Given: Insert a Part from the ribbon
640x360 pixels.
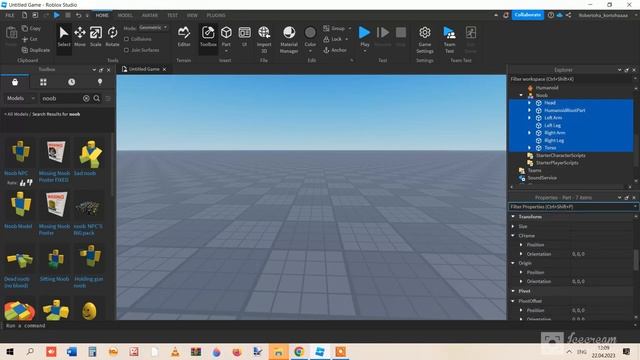Looking at the screenshot, I should (226, 35).
